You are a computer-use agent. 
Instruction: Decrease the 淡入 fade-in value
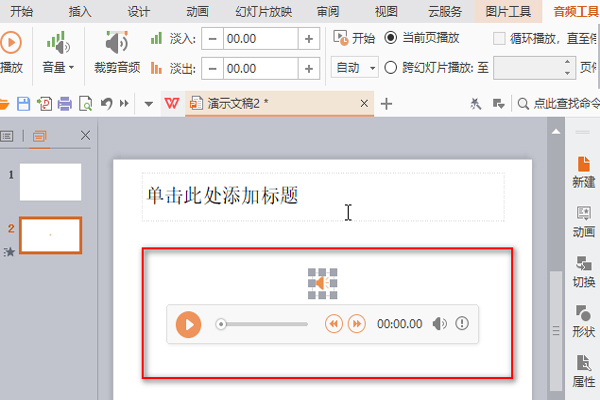tap(213, 39)
